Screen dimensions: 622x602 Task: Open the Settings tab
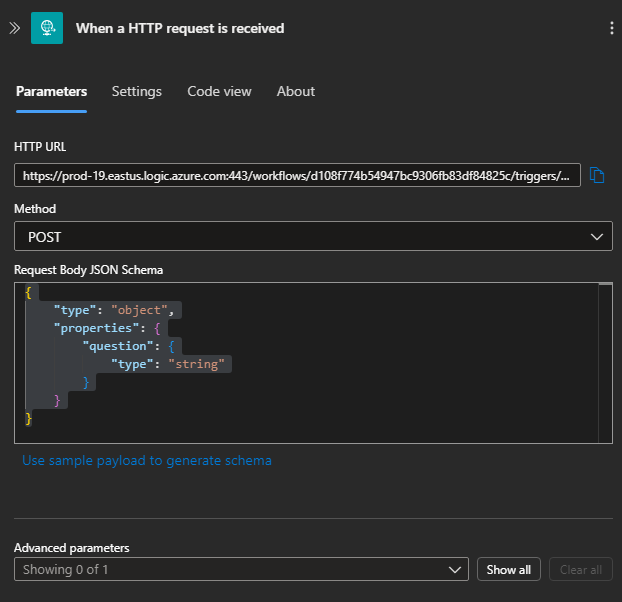tap(136, 92)
